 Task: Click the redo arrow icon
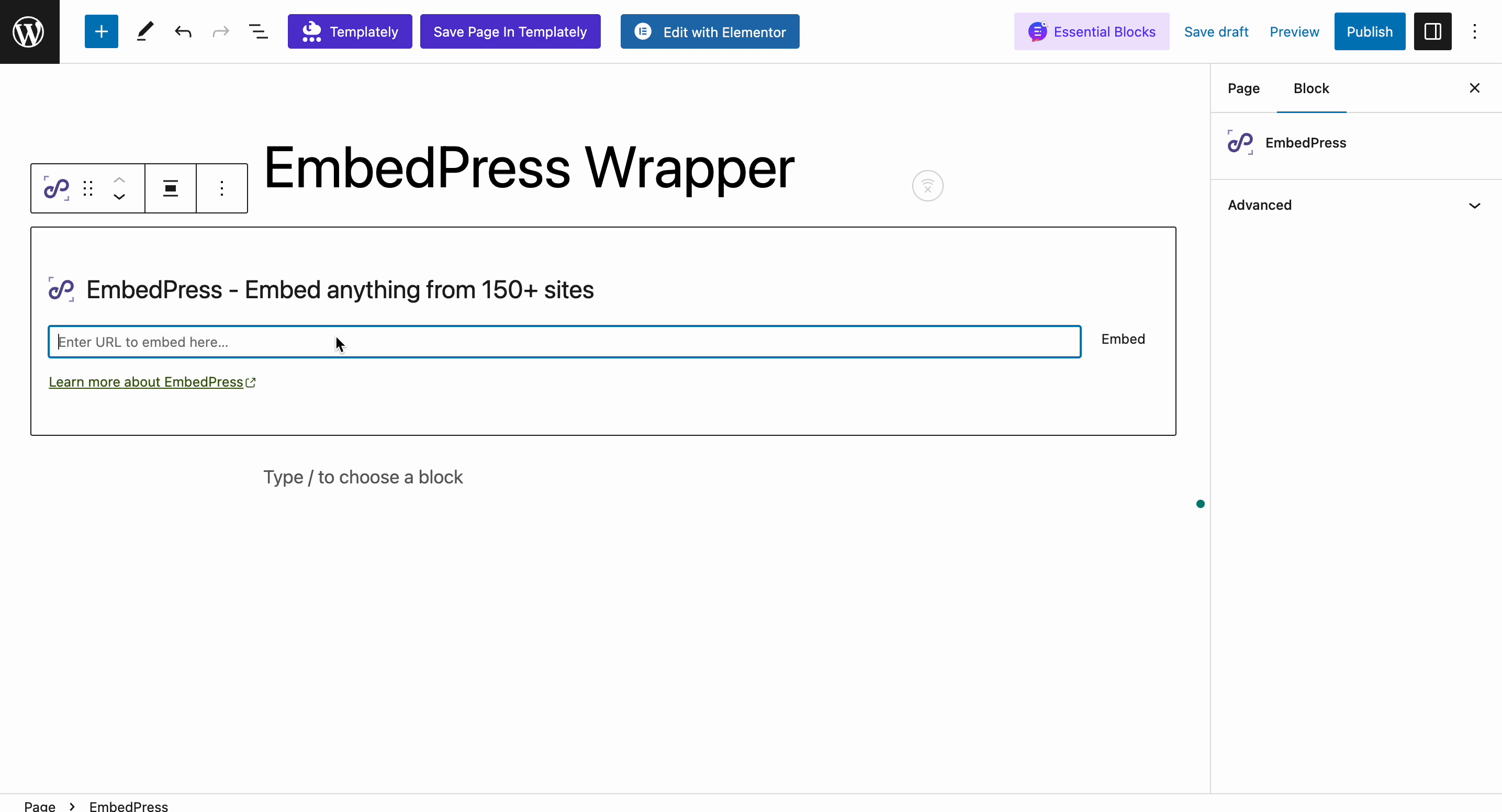[220, 31]
